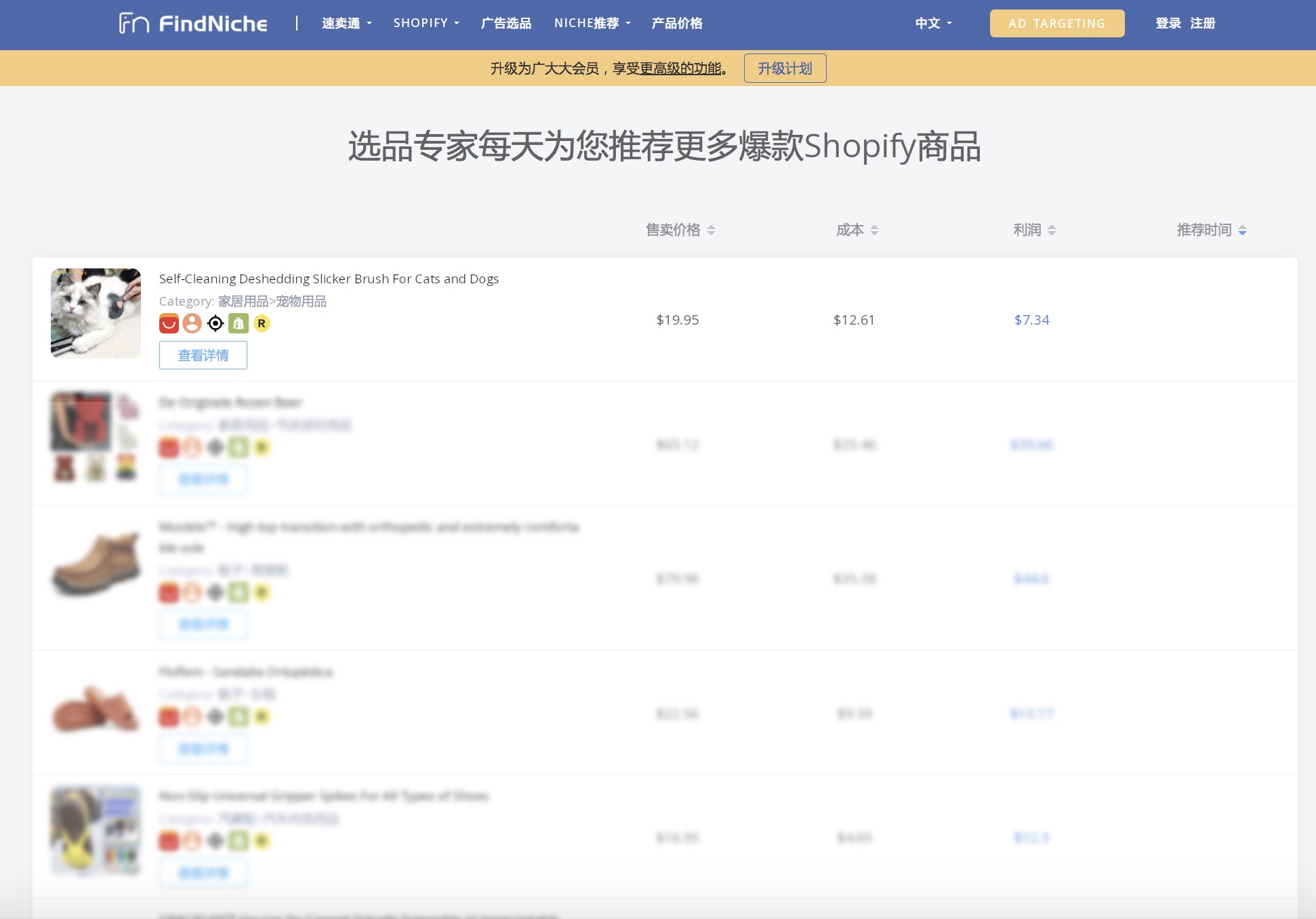Click the AD TARGETING button
1316x919 pixels.
point(1056,24)
